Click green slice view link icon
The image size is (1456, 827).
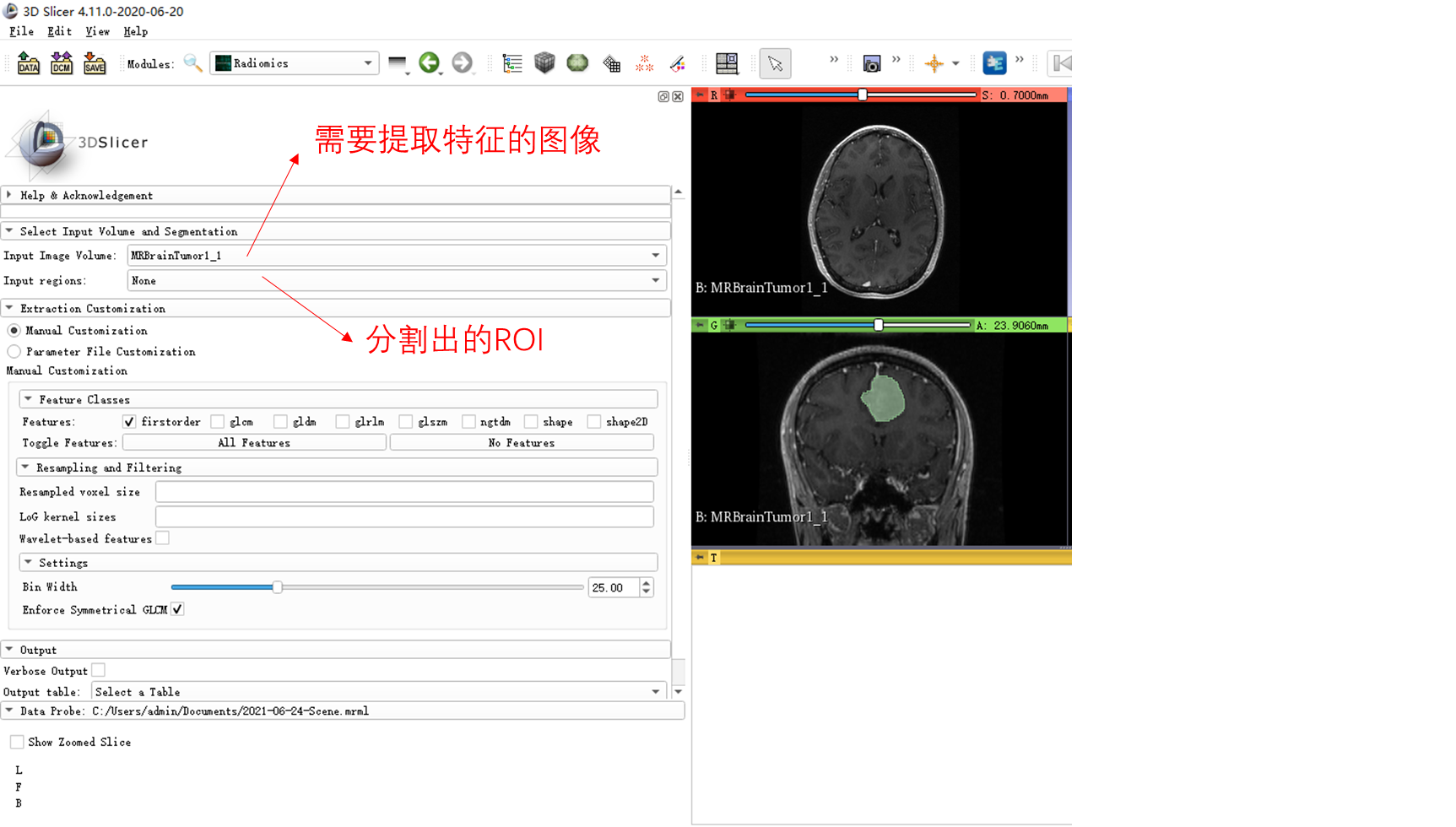click(x=730, y=325)
